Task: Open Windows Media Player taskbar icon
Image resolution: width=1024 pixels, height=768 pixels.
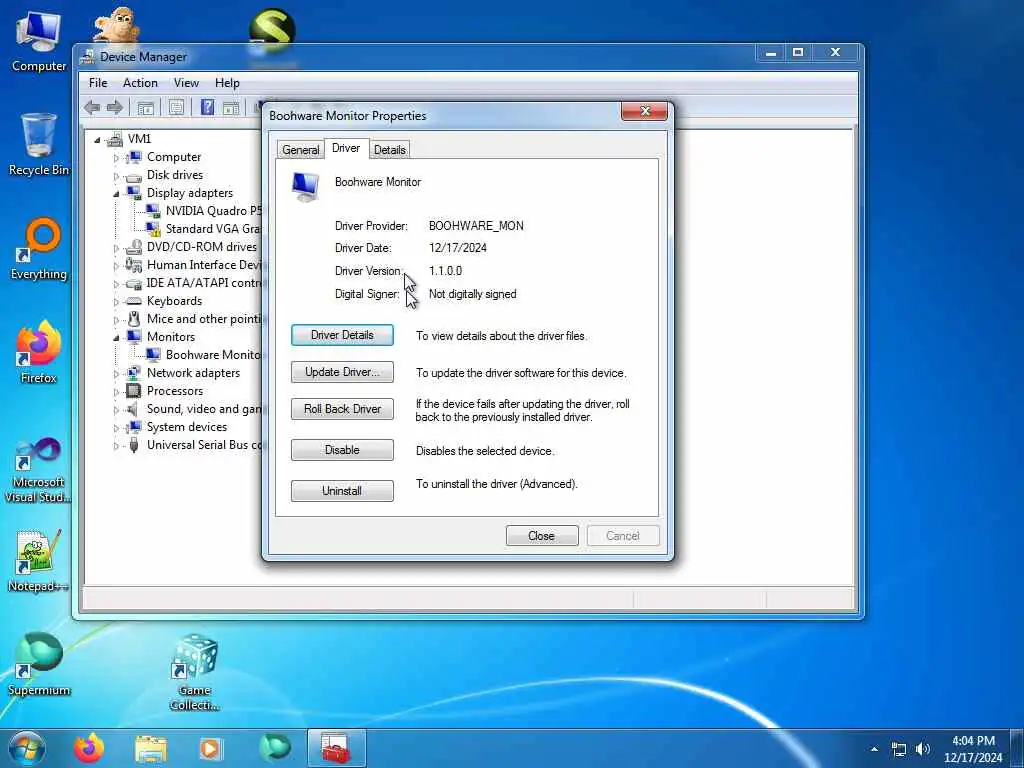Action: [210, 748]
